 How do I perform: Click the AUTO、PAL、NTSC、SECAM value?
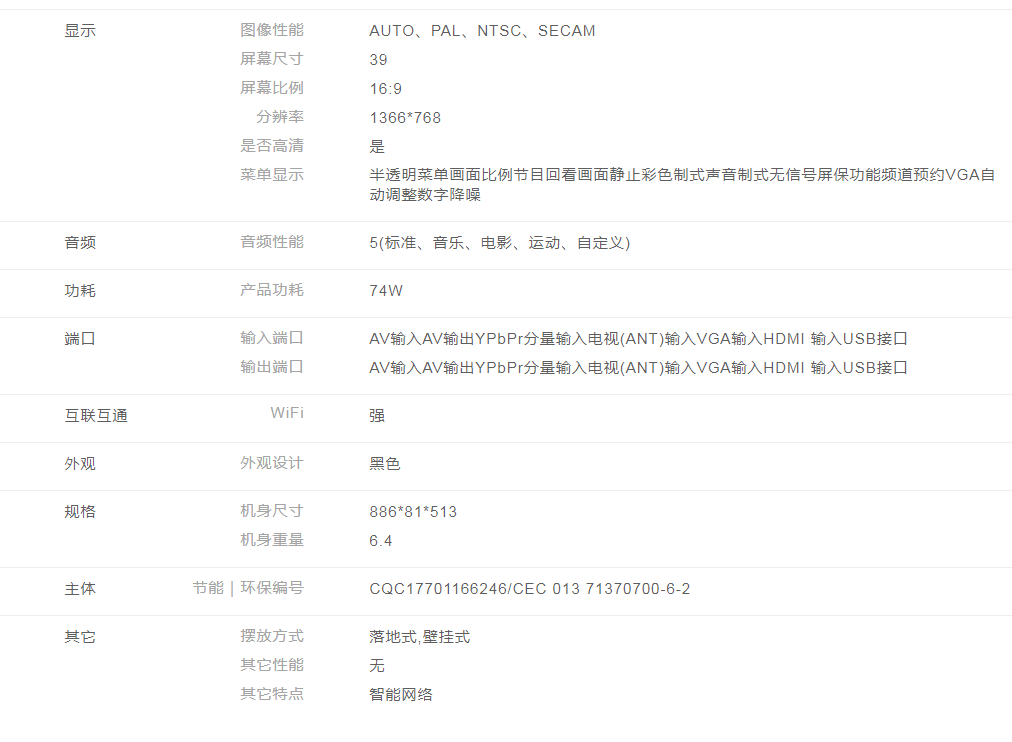[x=482, y=31]
